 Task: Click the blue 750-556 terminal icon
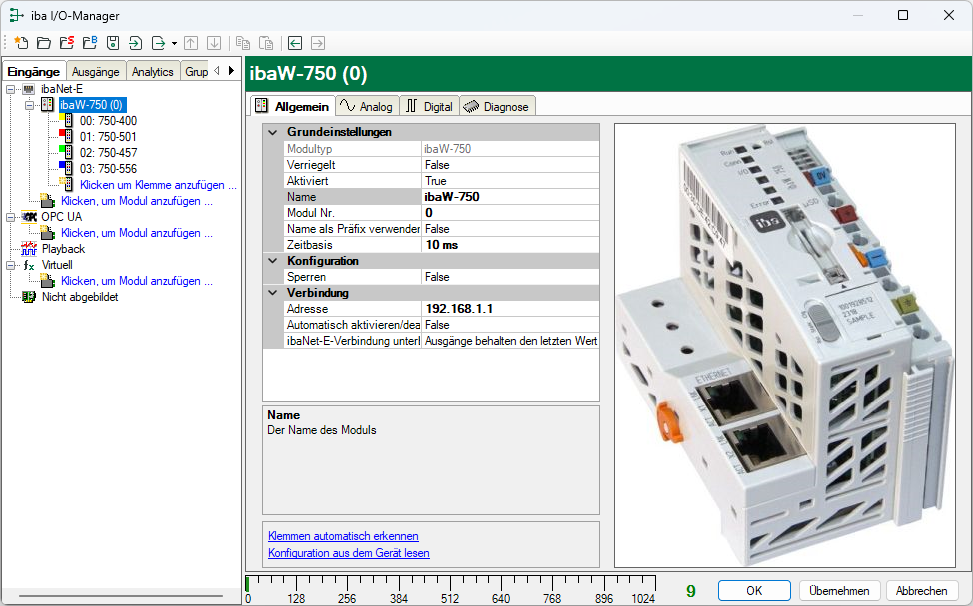tap(66, 169)
